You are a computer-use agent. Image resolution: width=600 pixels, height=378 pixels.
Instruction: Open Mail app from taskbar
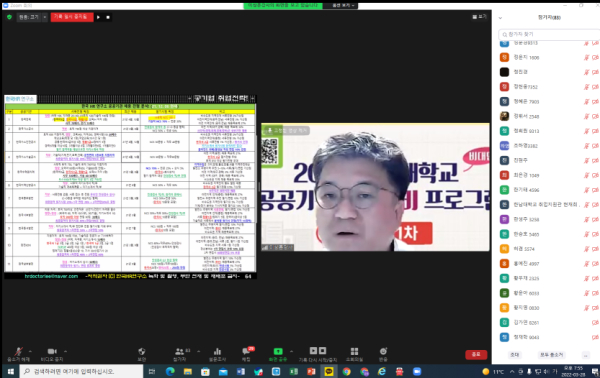point(223,371)
